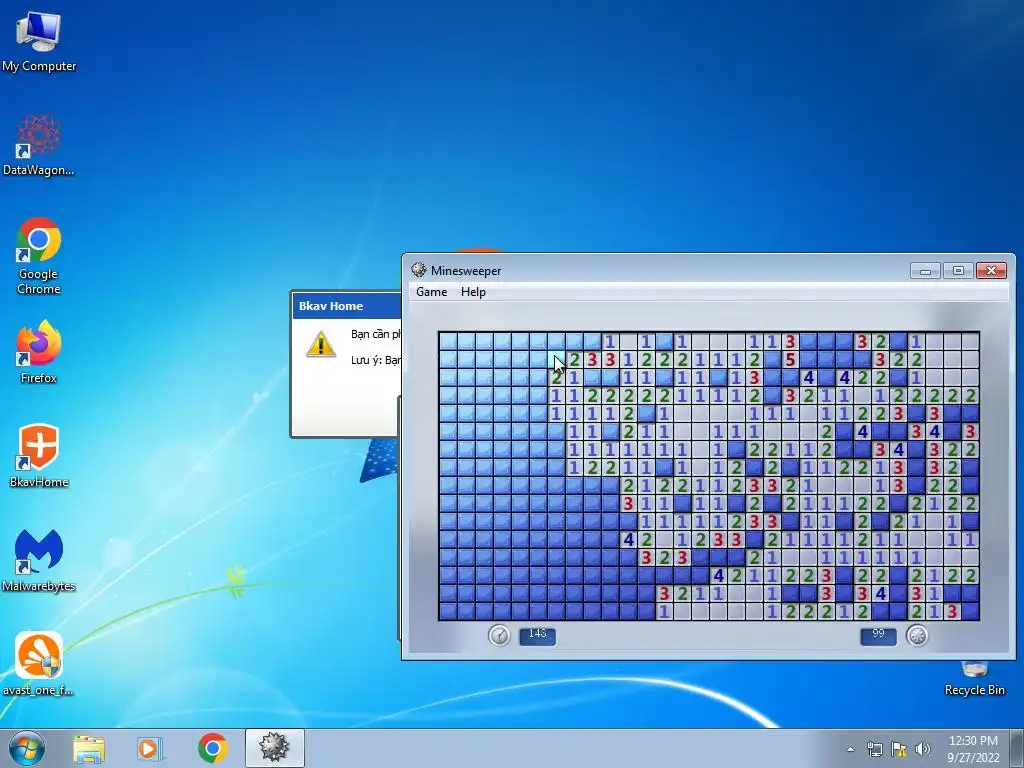
Task: Open the taskbar clock showing 12:30 PM
Action: click(x=973, y=749)
